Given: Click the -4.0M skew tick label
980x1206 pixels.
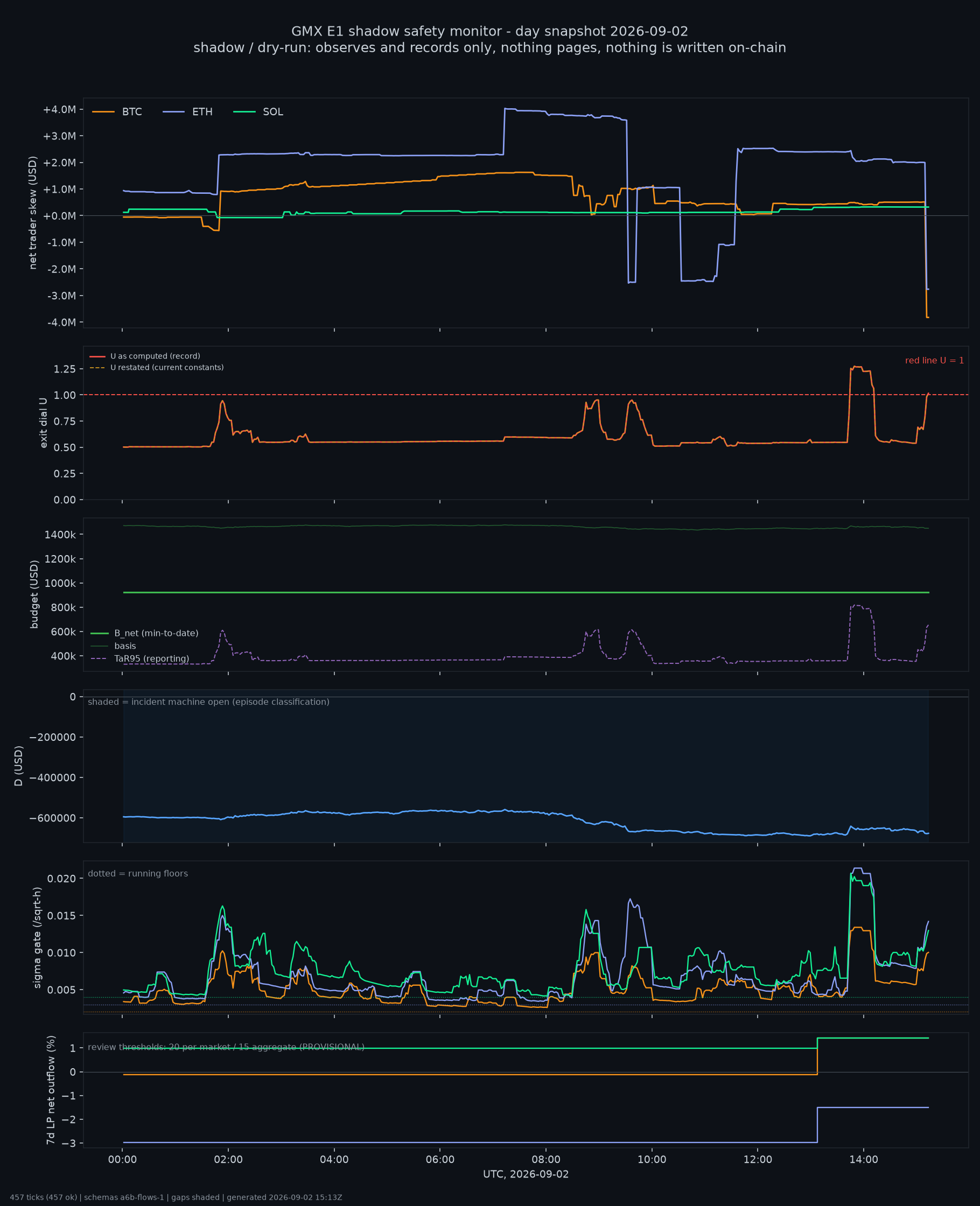Looking at the screenshot, I should pos(60,322).
